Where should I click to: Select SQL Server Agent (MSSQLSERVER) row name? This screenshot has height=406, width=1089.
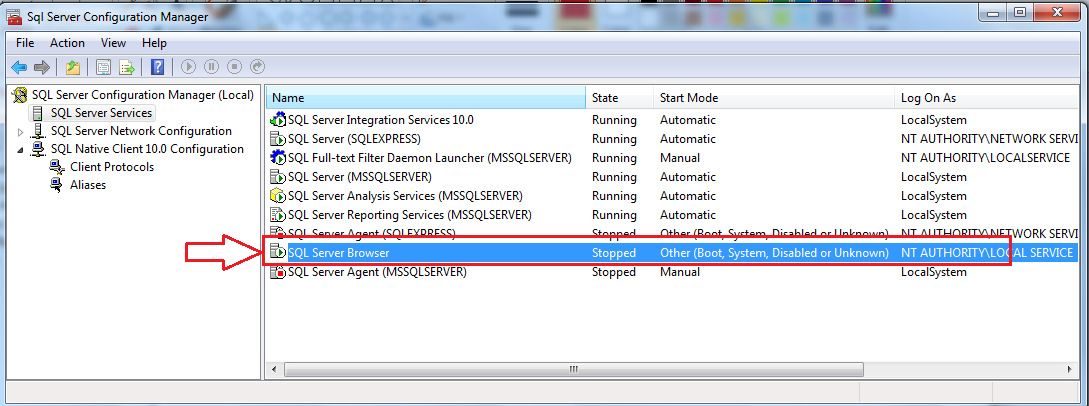[377, 272]
